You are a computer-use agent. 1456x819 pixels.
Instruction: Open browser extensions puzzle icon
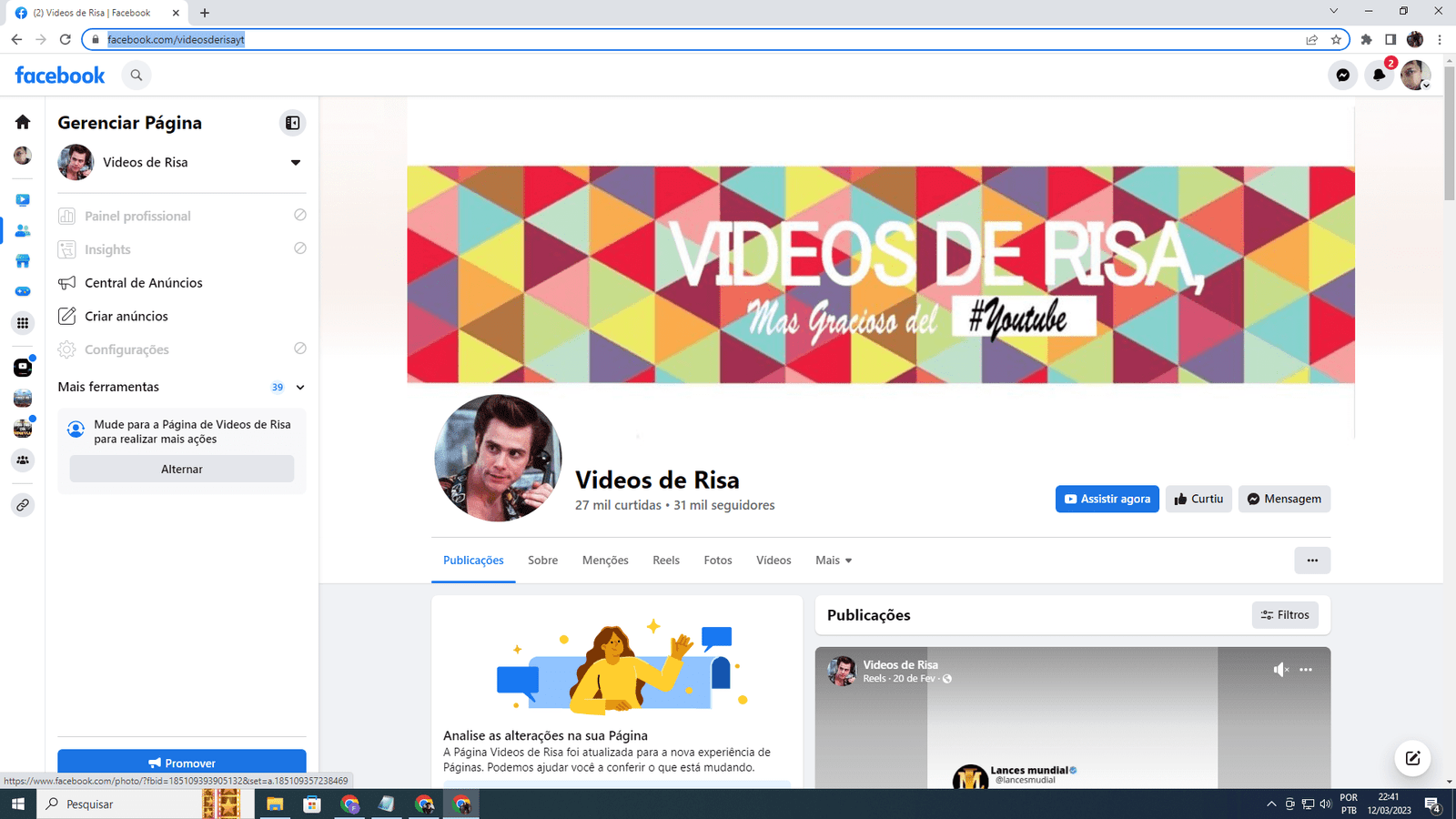pos(1366,40)
